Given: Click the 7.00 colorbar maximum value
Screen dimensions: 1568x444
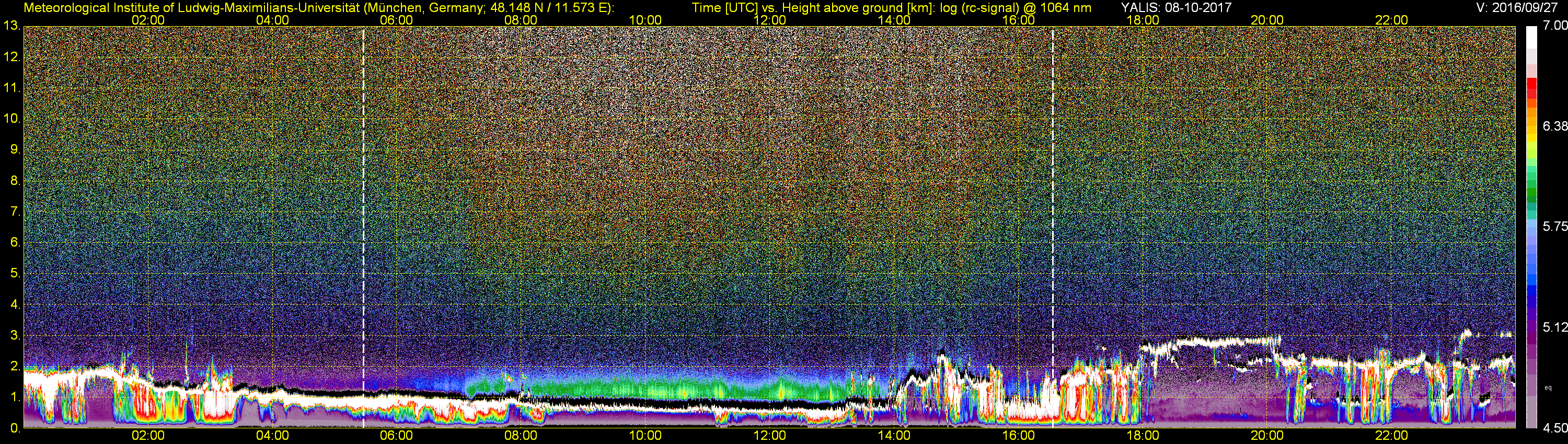Looking at the screenshot, I should coord(1554,26).
